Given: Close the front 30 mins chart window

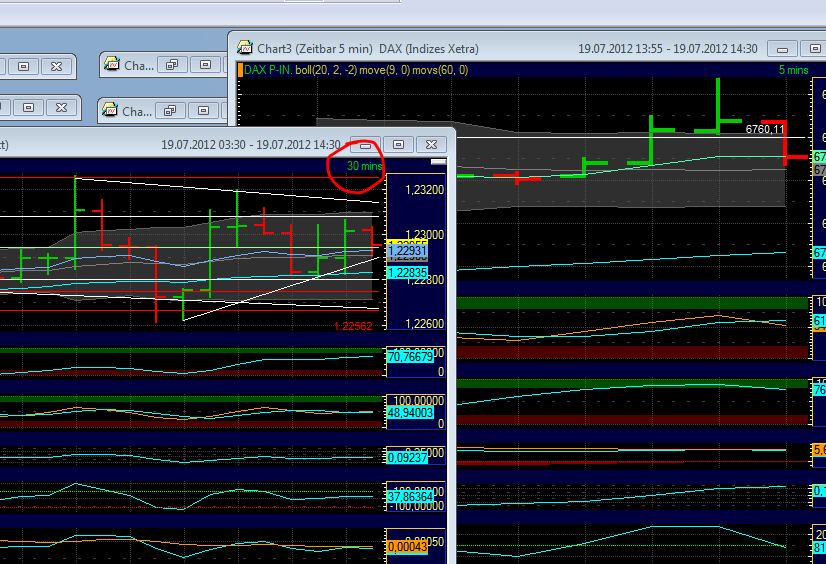Looking at the screenshot, I should point(431,145).
